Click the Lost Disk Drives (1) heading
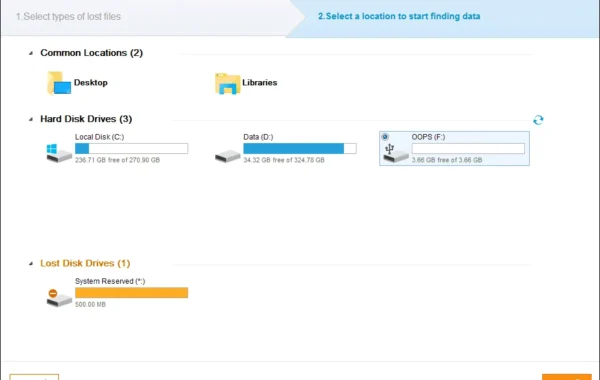Image resolution: width=600 pixels, height=380 pixels. pos(85,263)
